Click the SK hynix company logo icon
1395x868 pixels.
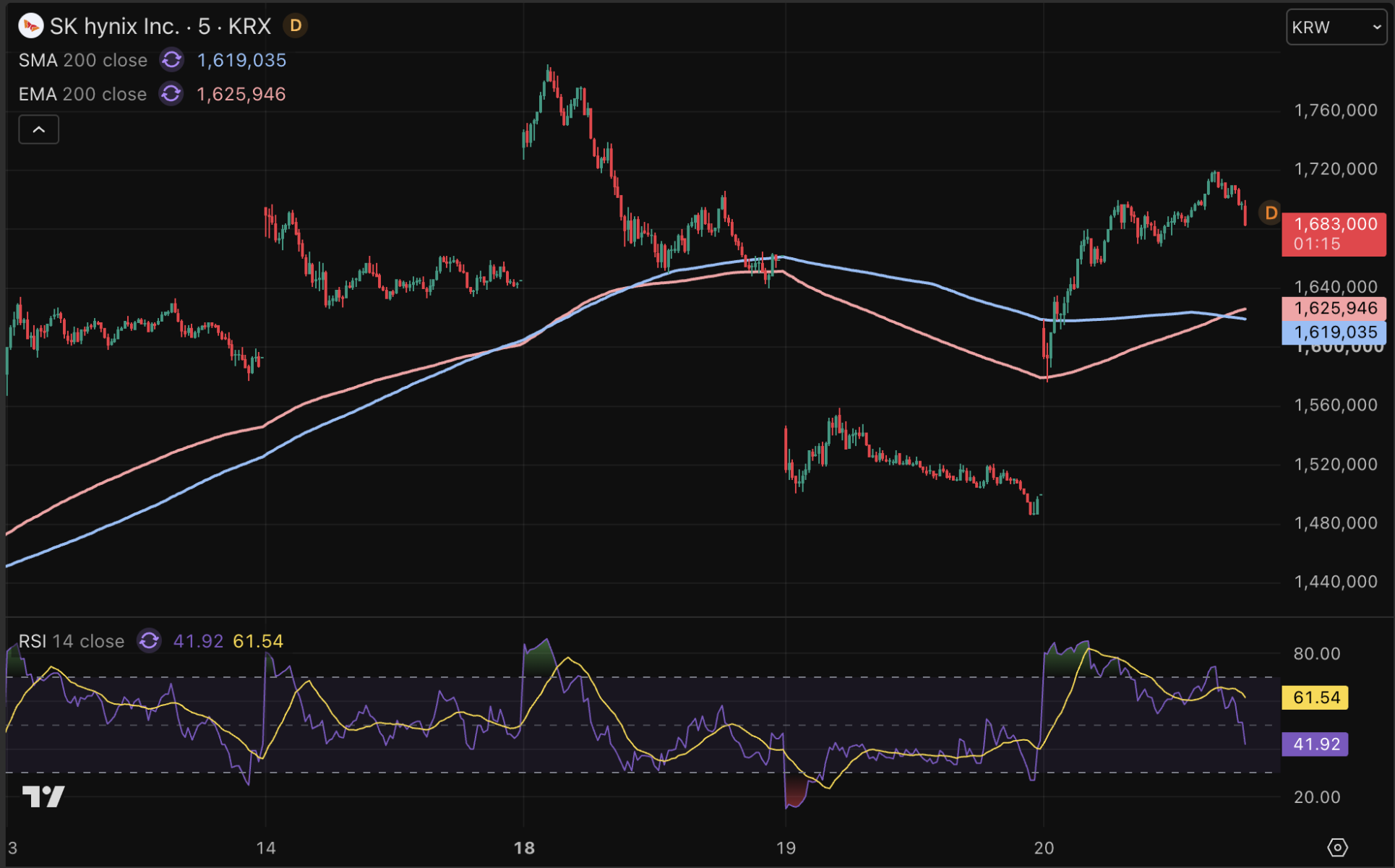(30, 26)
